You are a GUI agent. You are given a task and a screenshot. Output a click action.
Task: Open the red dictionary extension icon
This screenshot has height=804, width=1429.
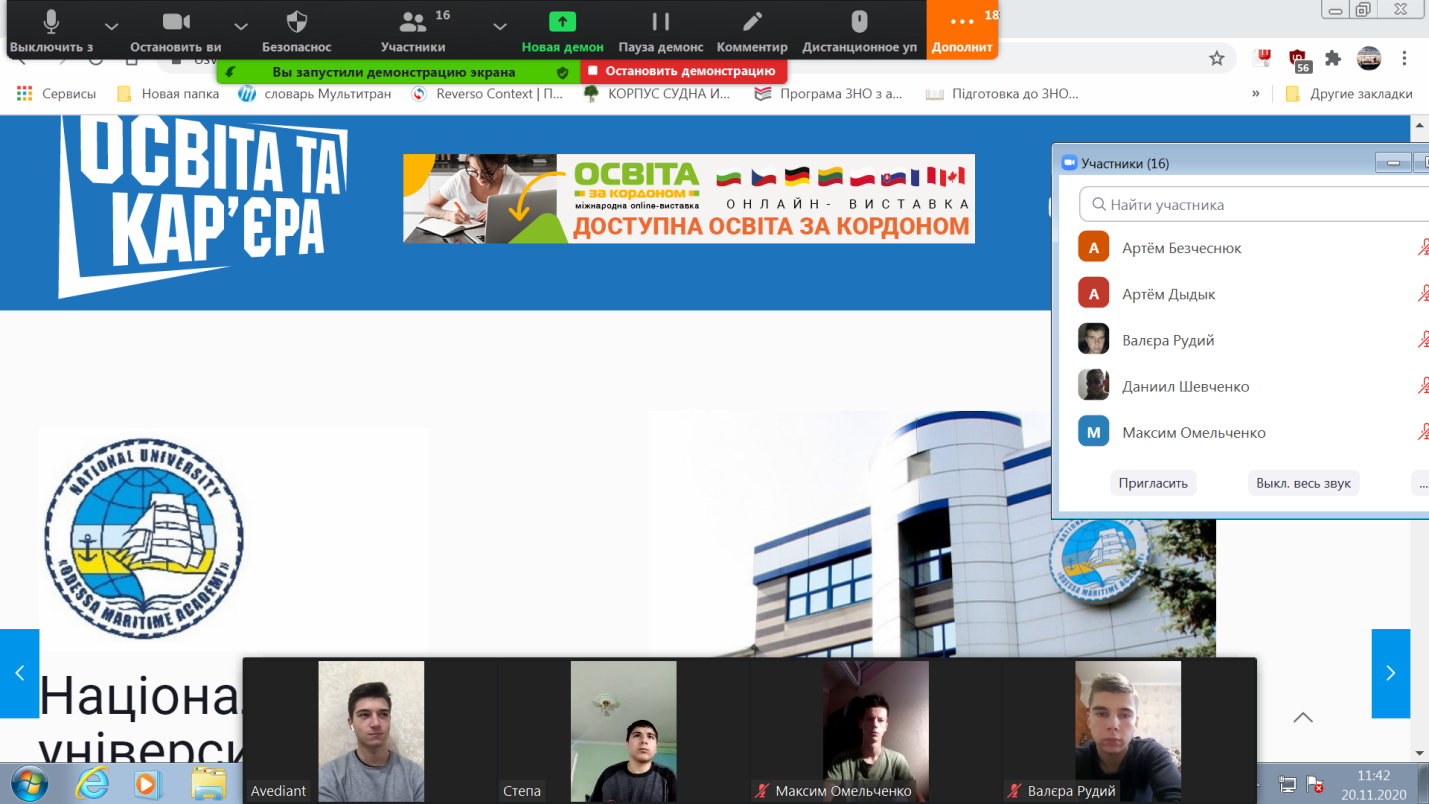point(1264,59)
